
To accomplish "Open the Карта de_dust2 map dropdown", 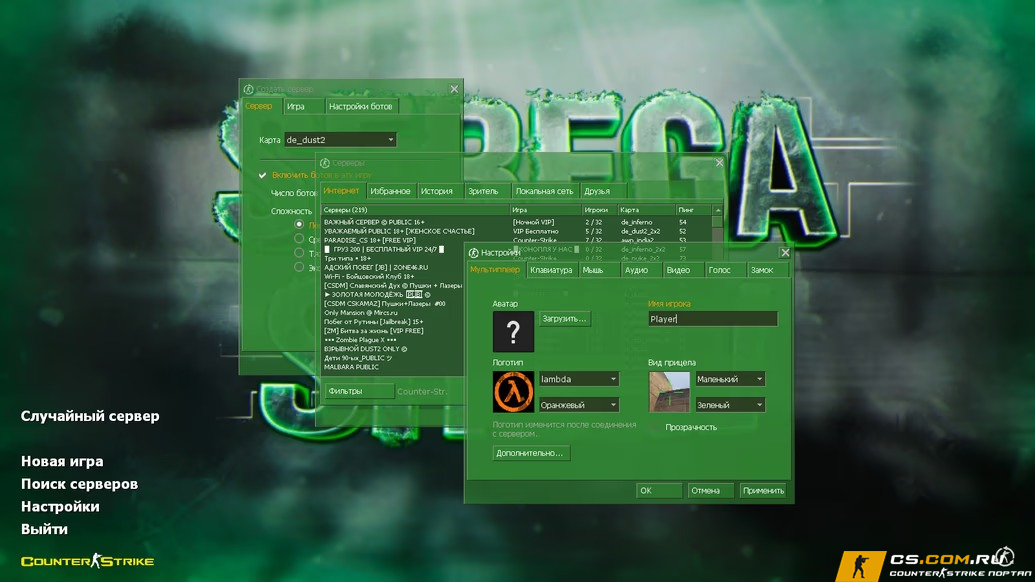I will point(340,140).
